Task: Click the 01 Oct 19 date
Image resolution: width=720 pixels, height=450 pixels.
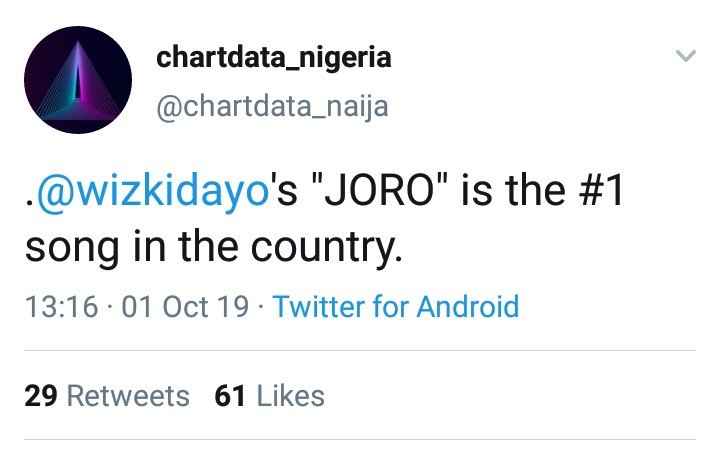Action: click(x=185, y=306)
